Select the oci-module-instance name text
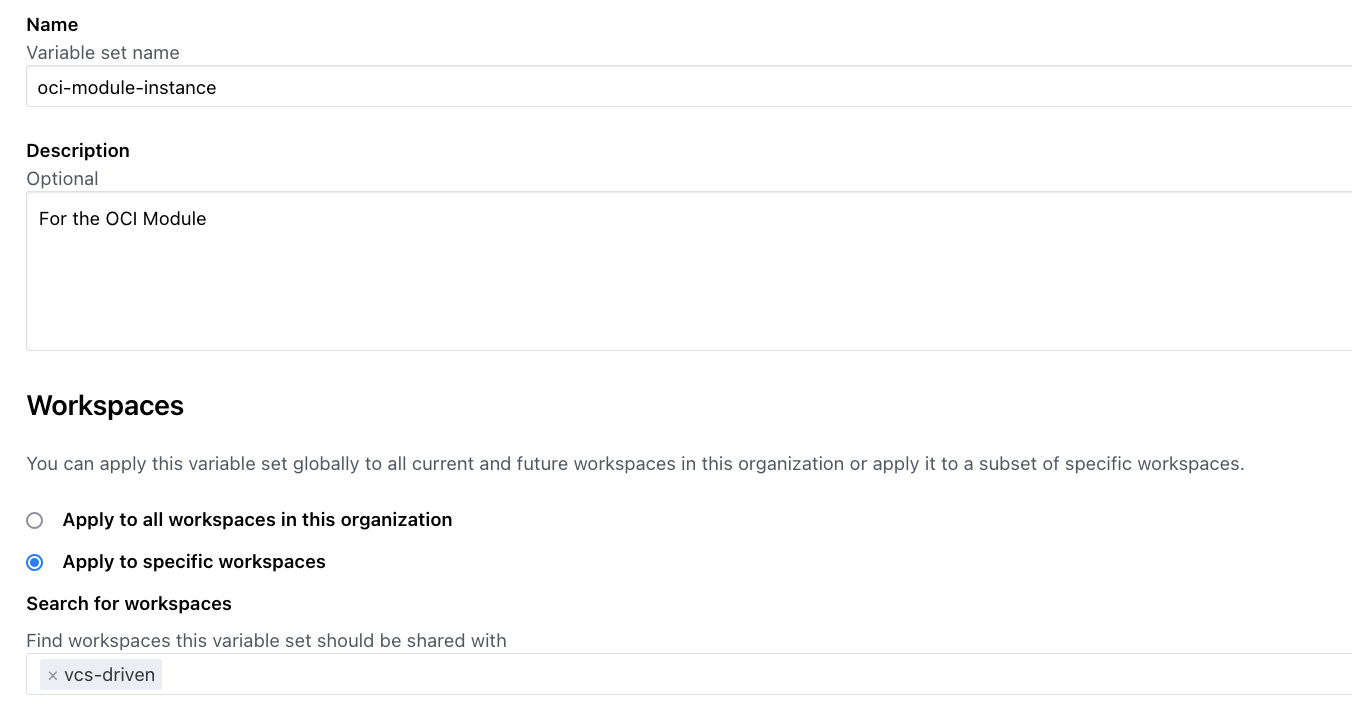1352x720 pixels. point(126,88)
